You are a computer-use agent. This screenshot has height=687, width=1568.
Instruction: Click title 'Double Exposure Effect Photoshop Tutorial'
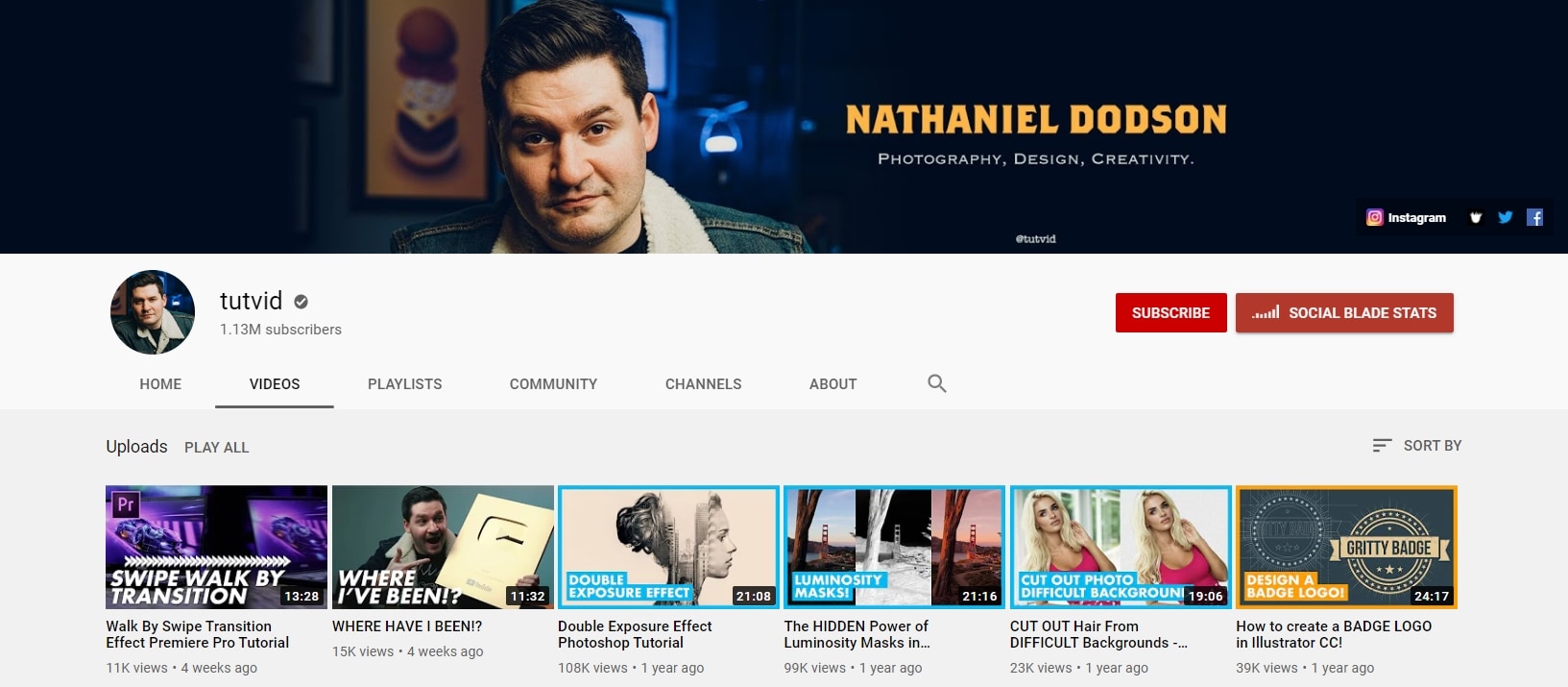pos(635,634)
